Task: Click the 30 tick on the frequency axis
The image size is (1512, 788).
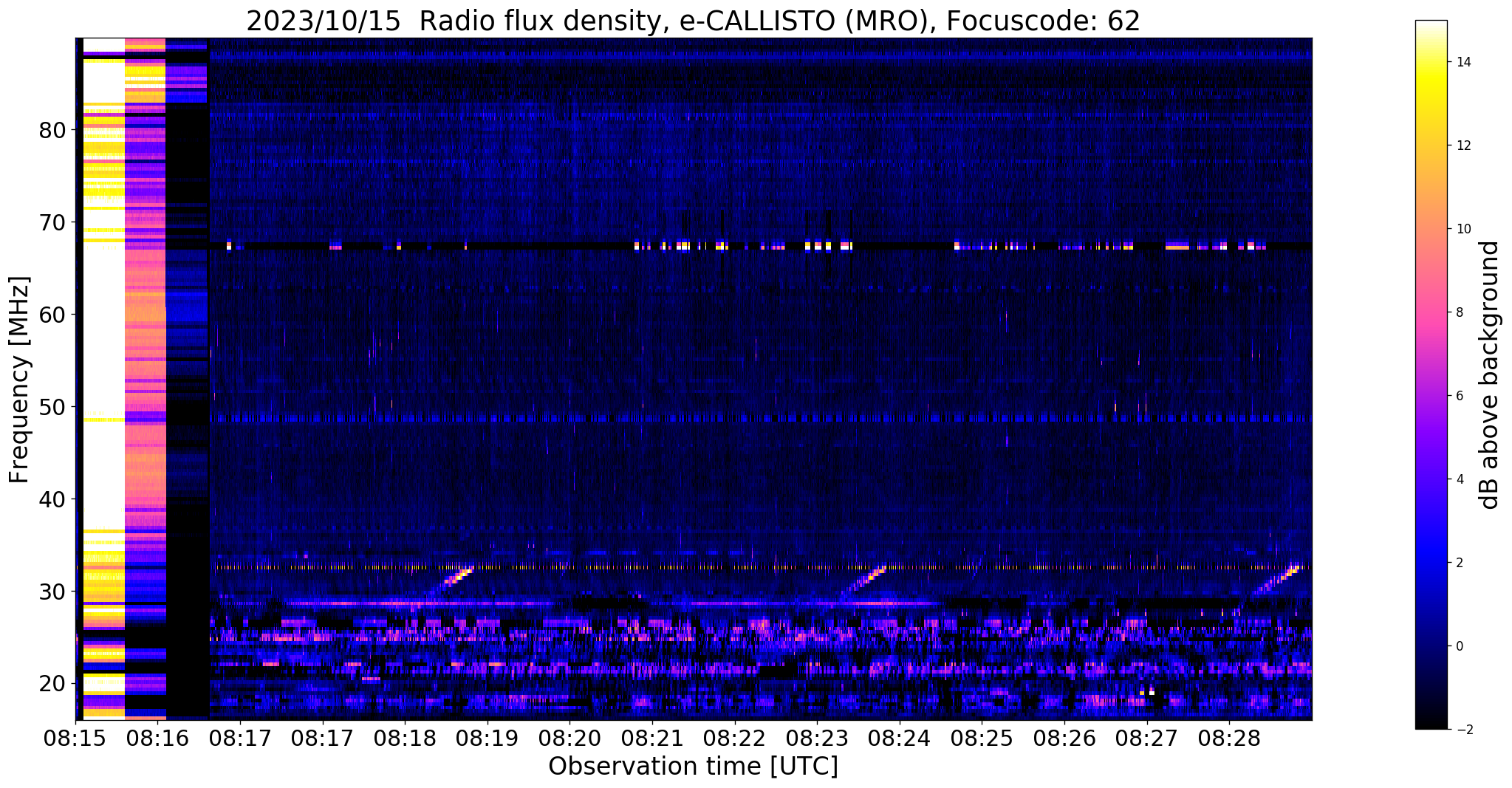Action: 52,592
